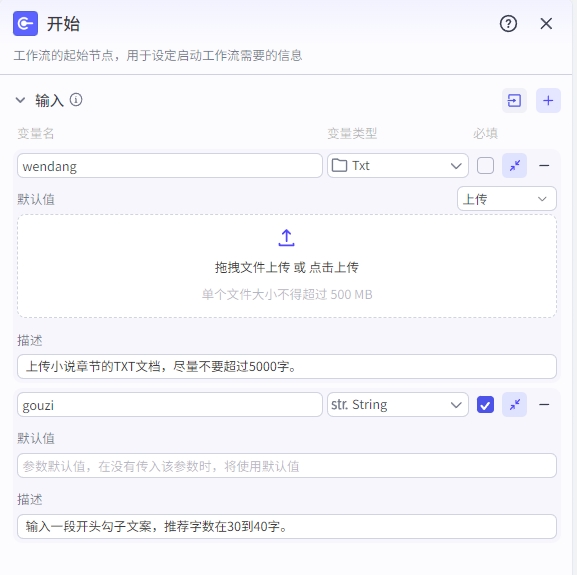Open the help question mark icon
This screenshot has height=575, width=577.
click(x=508, y=24)
